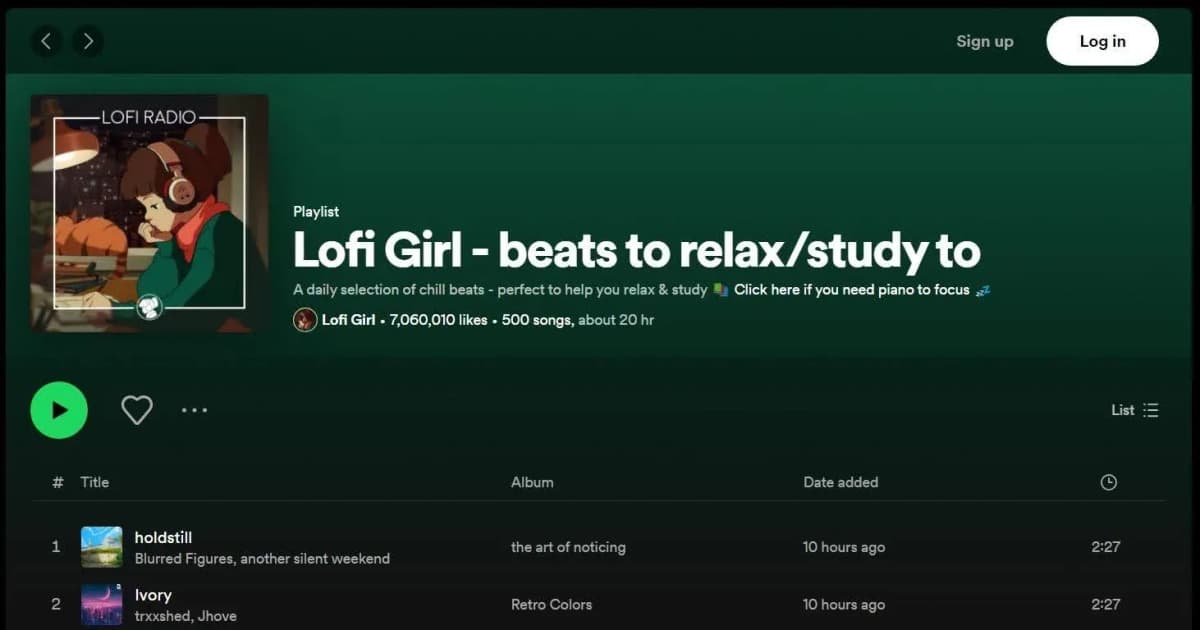Viewport: 1200px width, 630px height.
Task: Open album Retro Colors
Action: [551, 604]
